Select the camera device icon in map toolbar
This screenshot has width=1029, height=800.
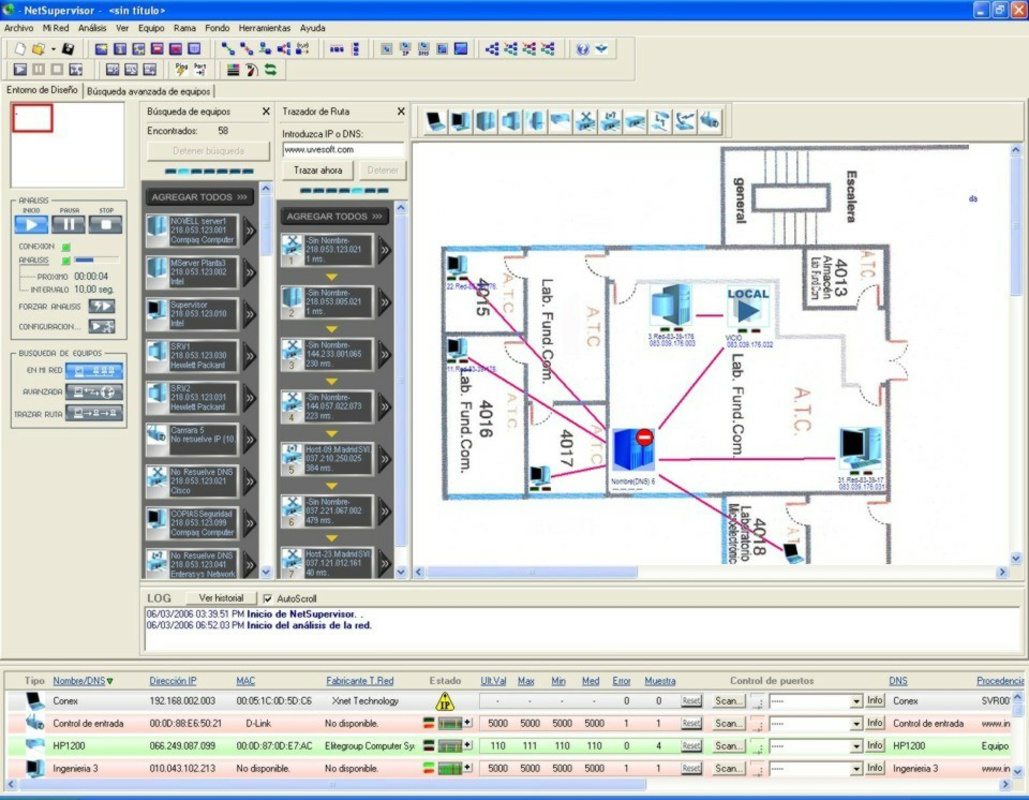(709, 121)
